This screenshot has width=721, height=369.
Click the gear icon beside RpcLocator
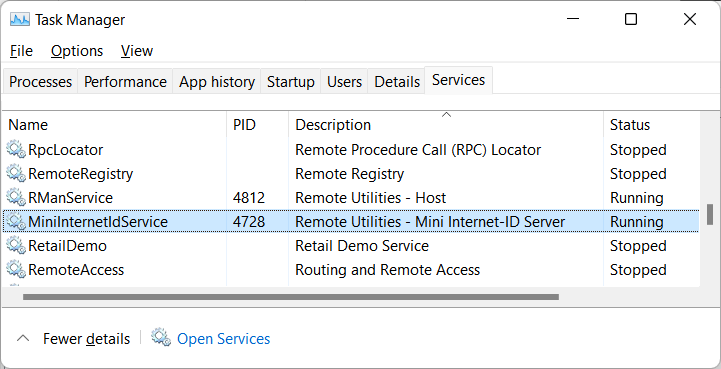click(x=16, y=150)
